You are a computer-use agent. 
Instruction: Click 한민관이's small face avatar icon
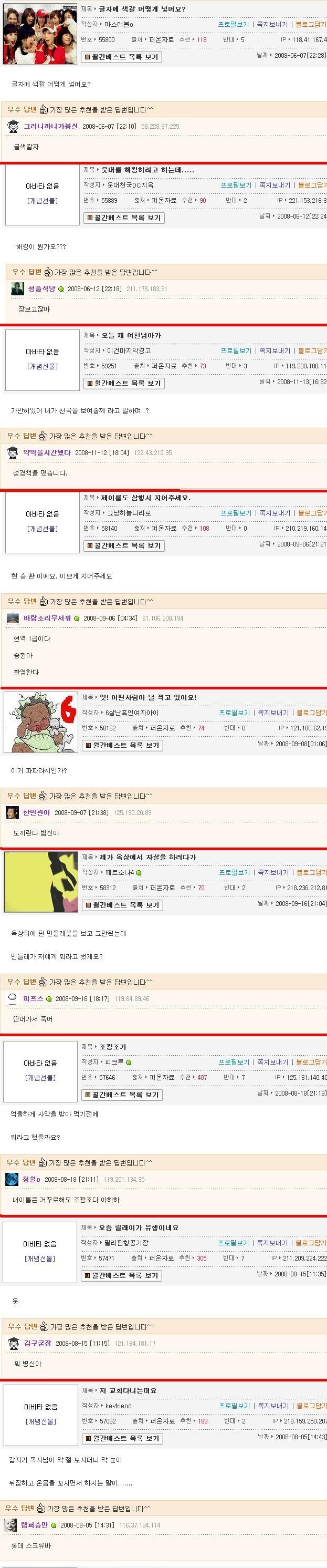point(12,812)
